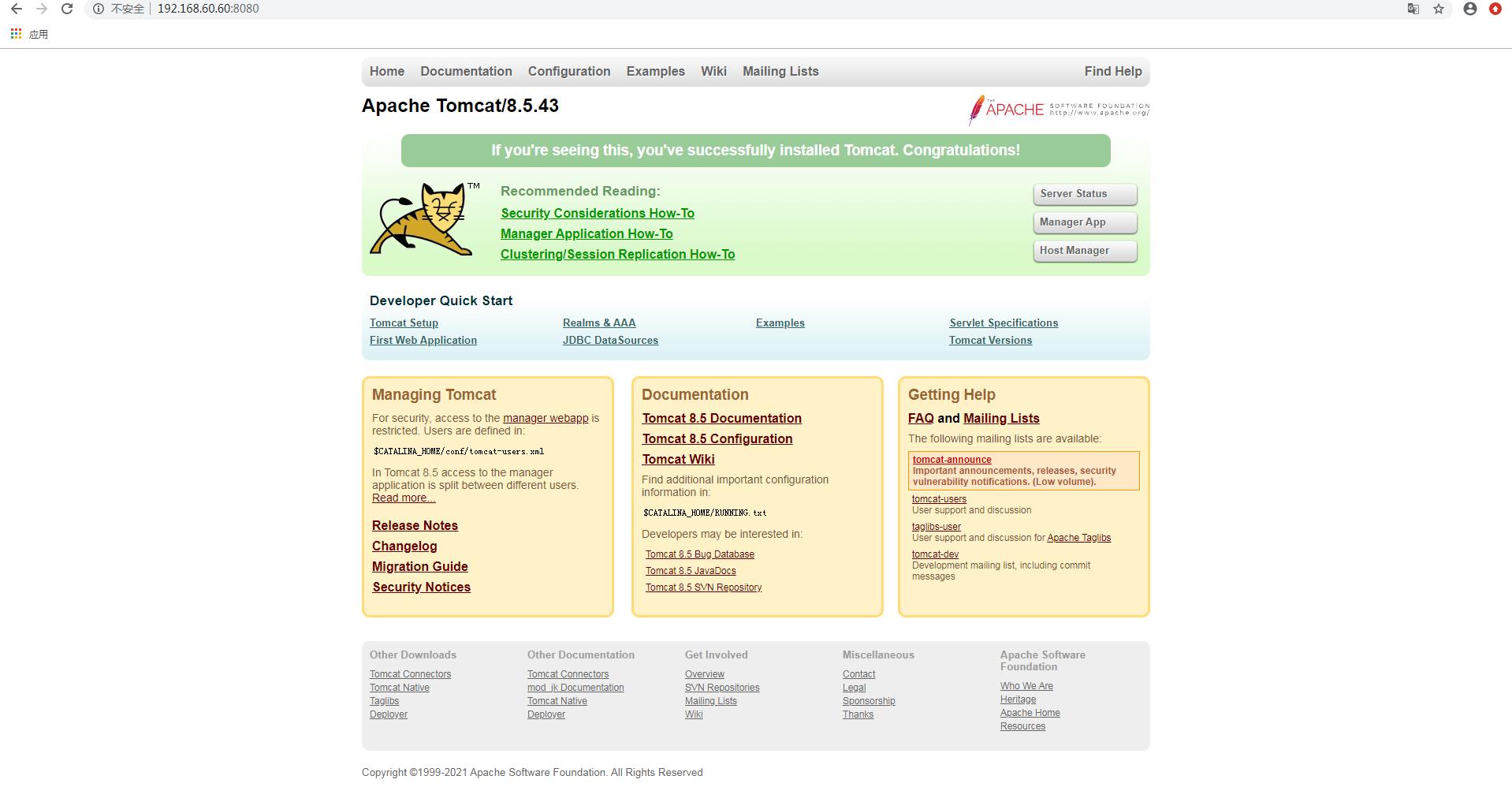This screenshot has width=1512, height=787.
Task: Open Mailing Lists link in Getting Help
Action: click(x=1001, y=418)
